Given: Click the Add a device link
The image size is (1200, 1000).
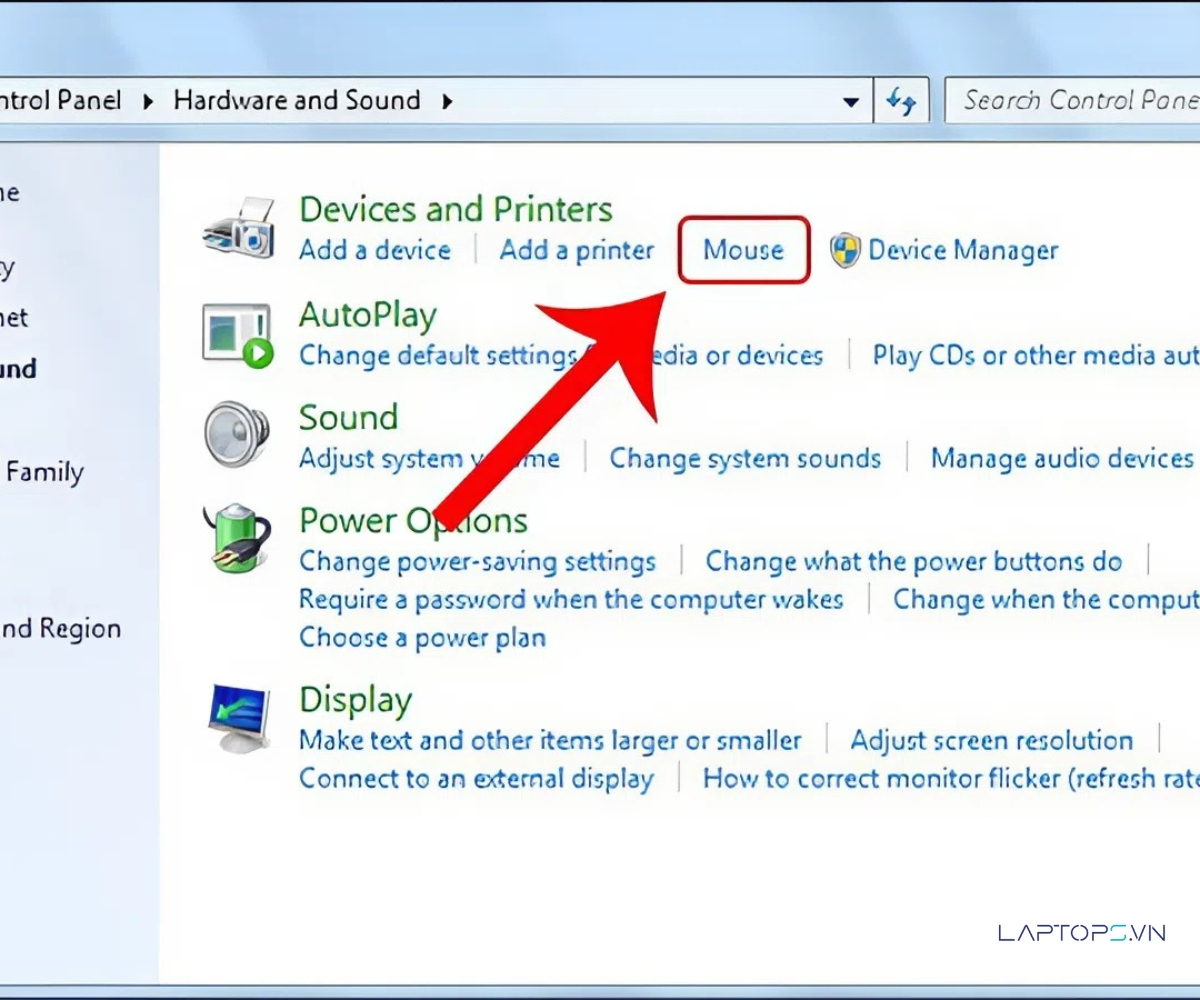Looking at the screenshot, I should pyautogui.click(x=375, y=250).
